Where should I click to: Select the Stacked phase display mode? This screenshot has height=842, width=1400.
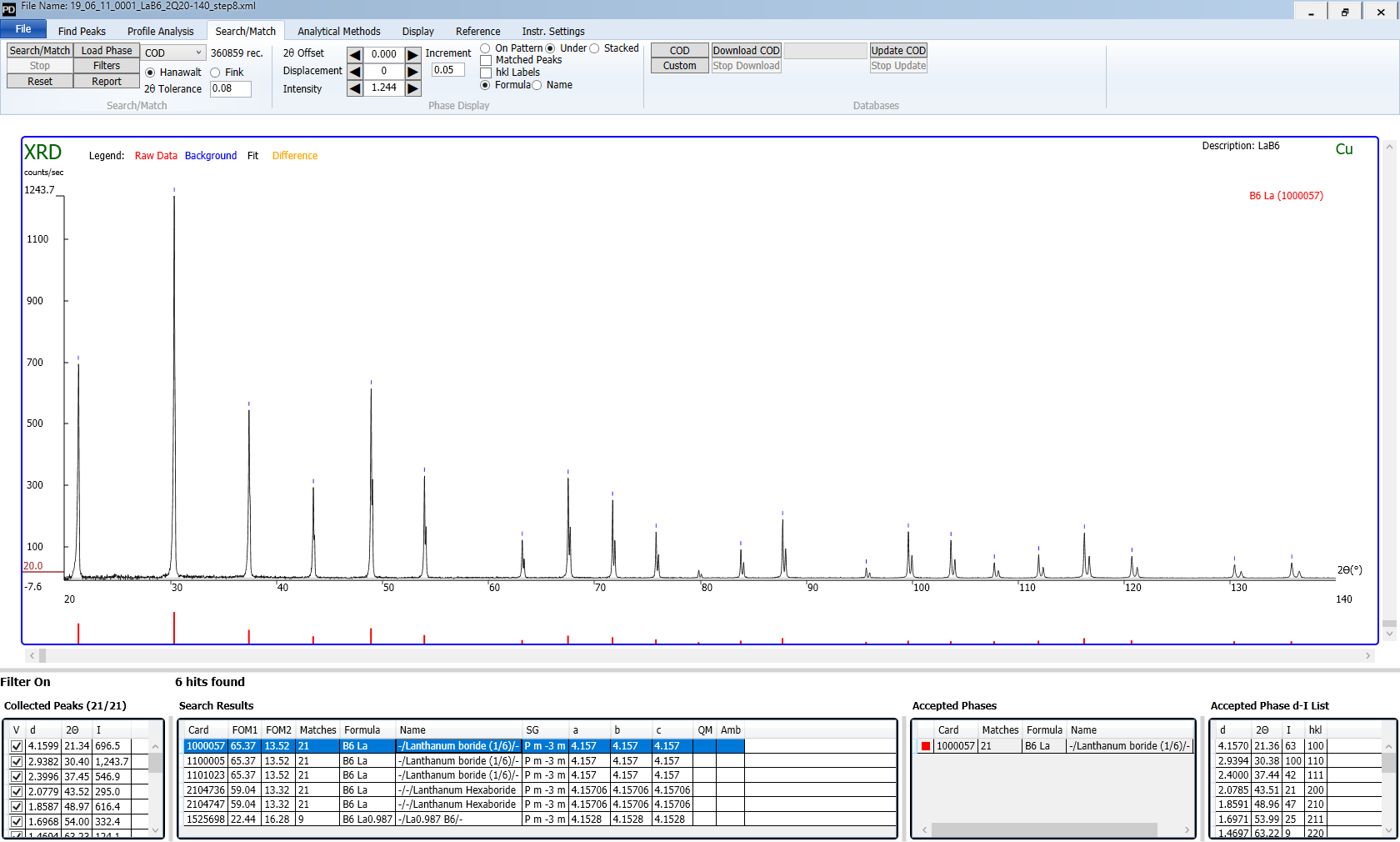pyautogui.click(x=594, y=48)
